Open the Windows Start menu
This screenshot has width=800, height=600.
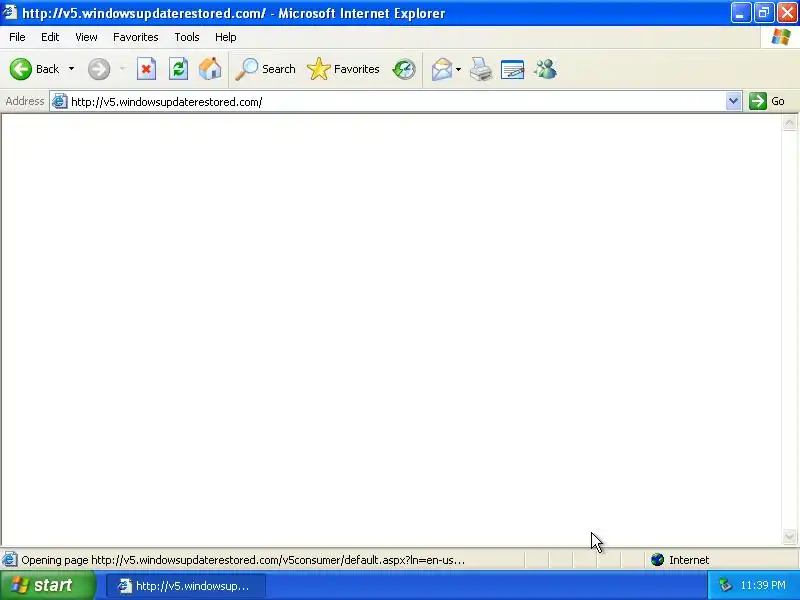tap(47, 585)
